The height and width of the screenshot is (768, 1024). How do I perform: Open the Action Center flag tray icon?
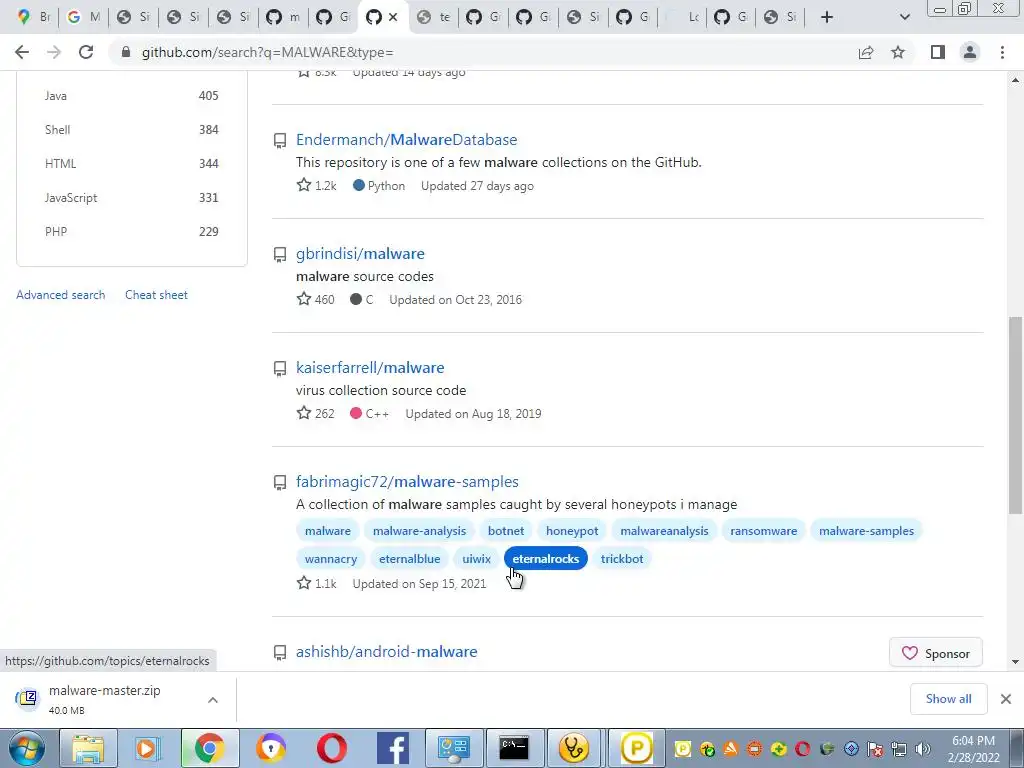click(x=875, y=749)
